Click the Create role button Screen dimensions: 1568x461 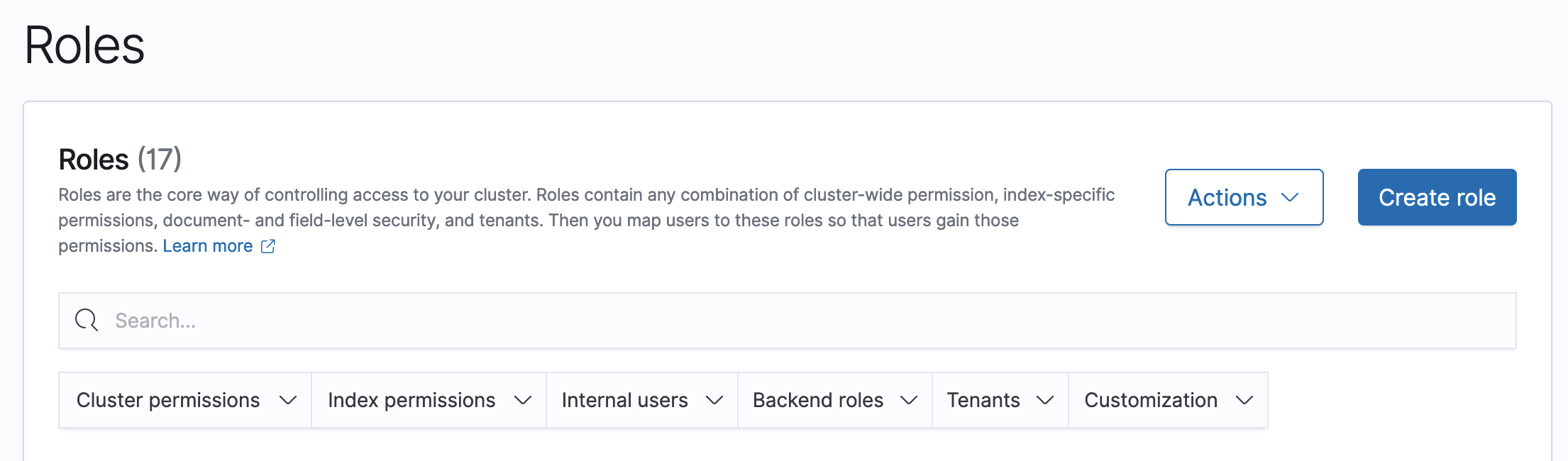click(1437, 198)
